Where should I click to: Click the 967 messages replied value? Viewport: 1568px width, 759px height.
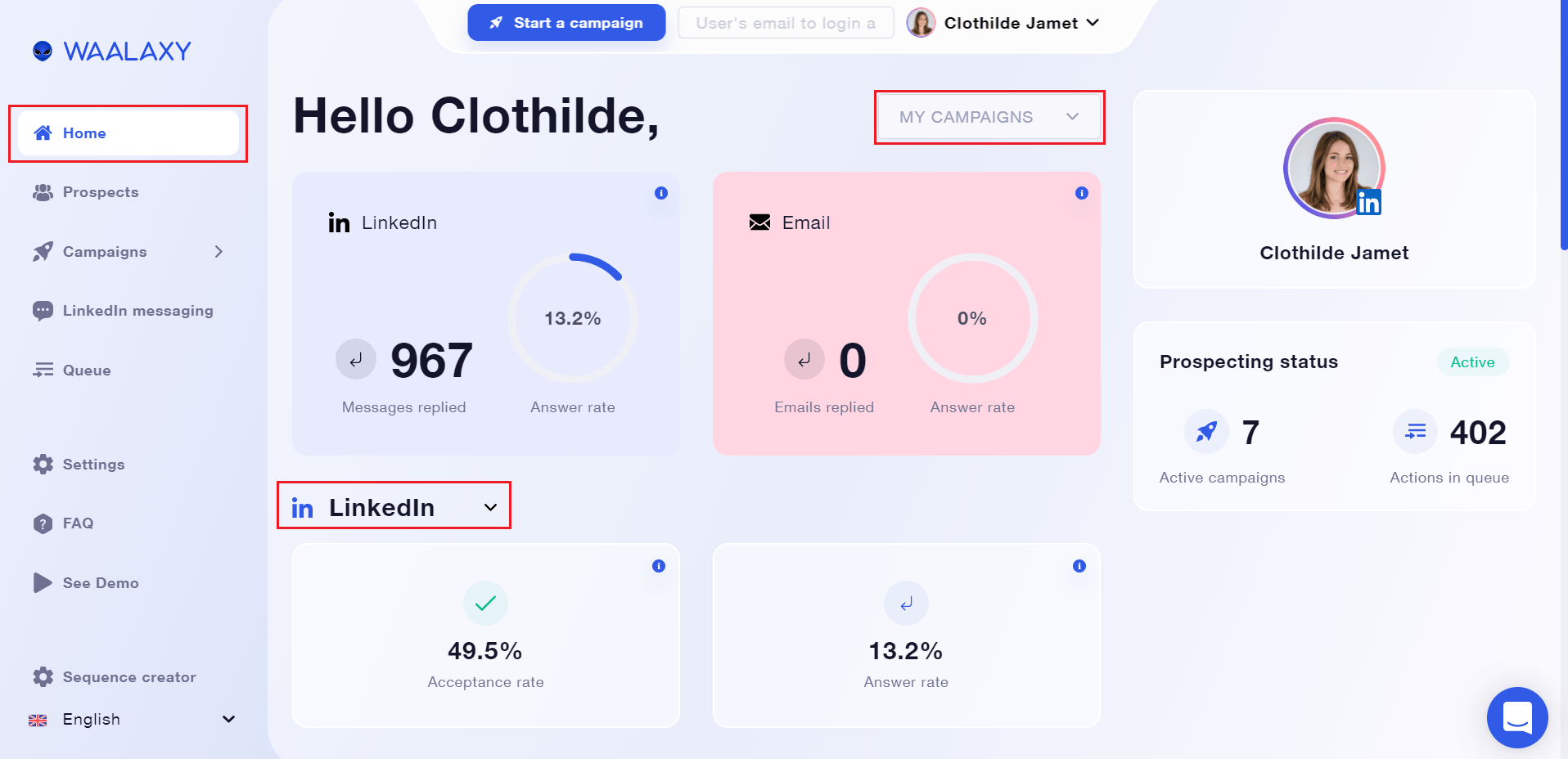pos(431,361)
